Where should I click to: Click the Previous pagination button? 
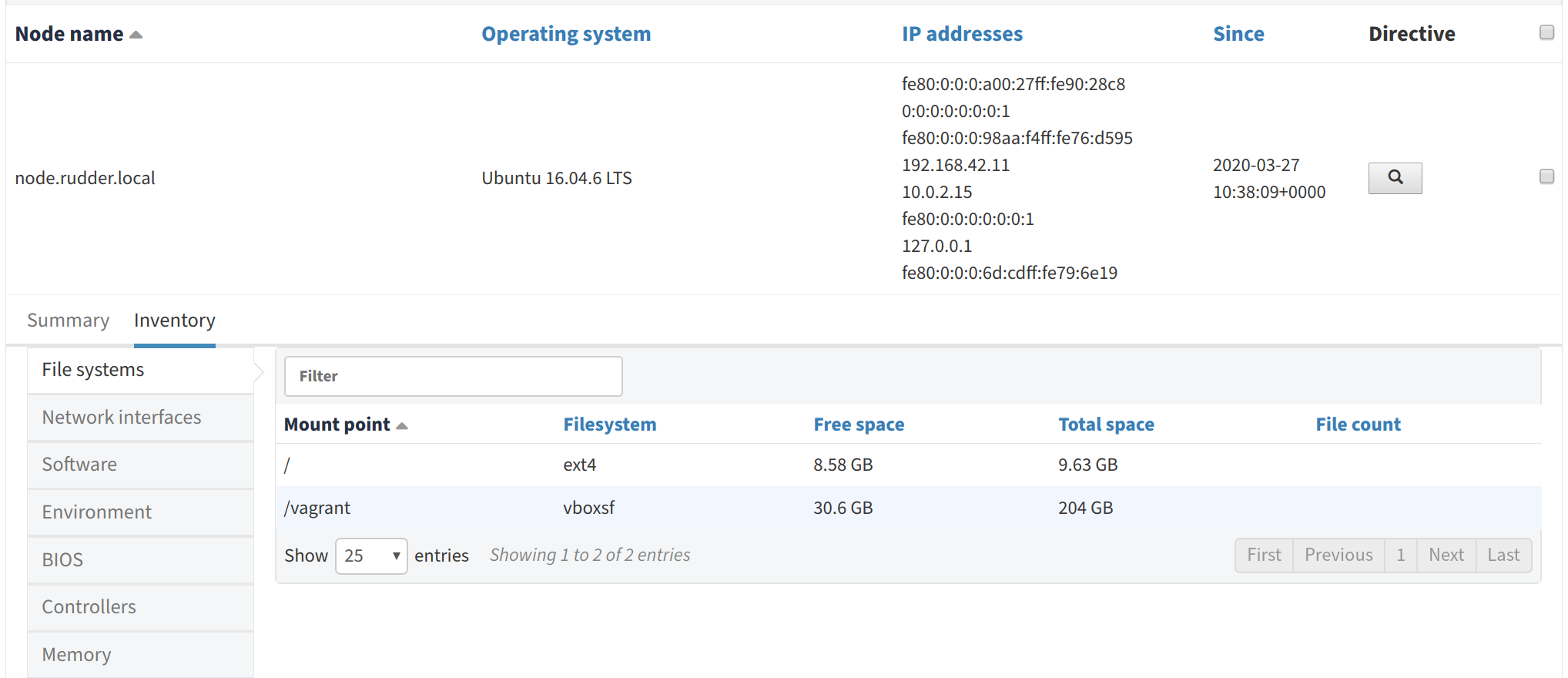pos(1338,555)
